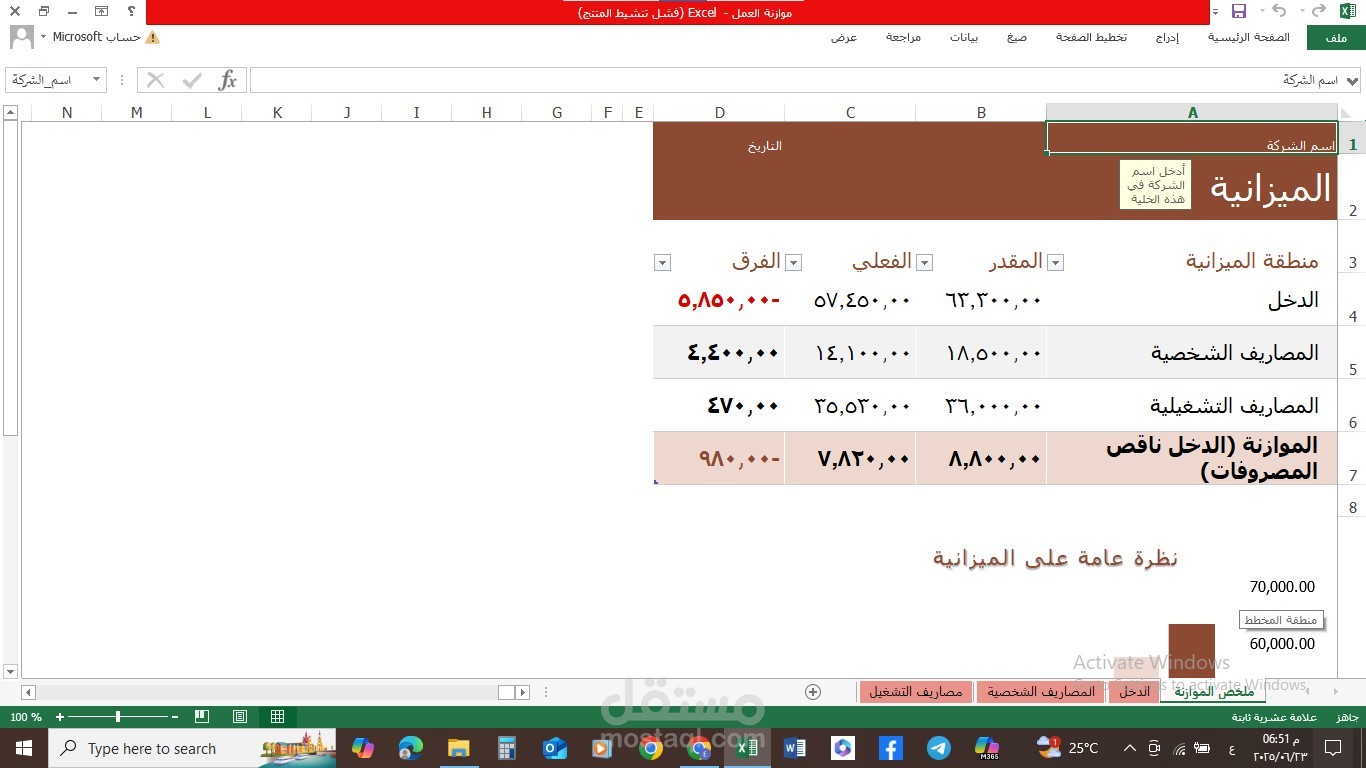The width and height of the screenshot is (1366, 768).
Task: Click the Redo arrow in title bar
Action: pos(1319,11)
